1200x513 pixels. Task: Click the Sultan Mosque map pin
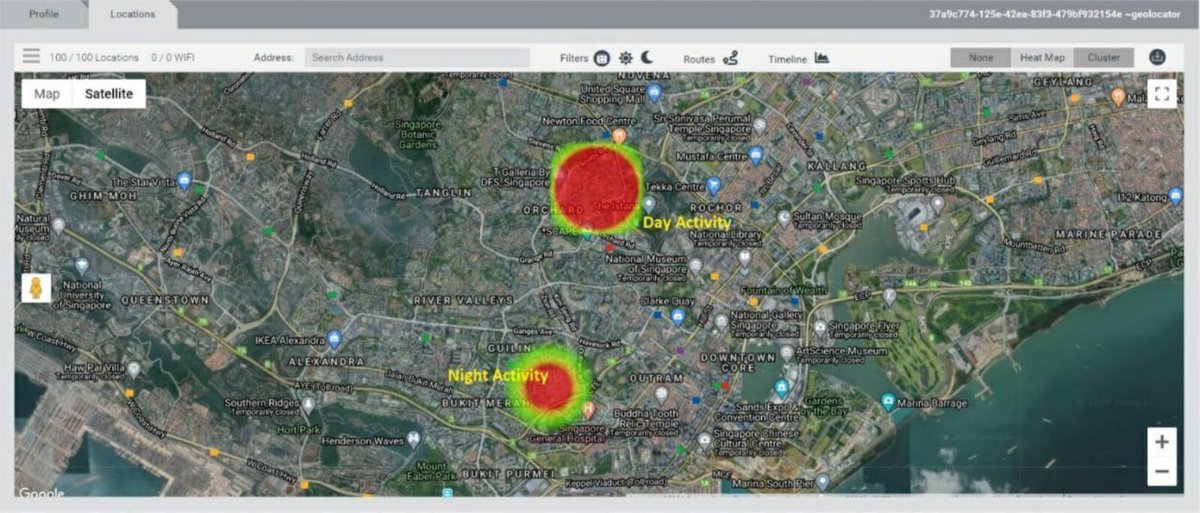tap(783, 217)
